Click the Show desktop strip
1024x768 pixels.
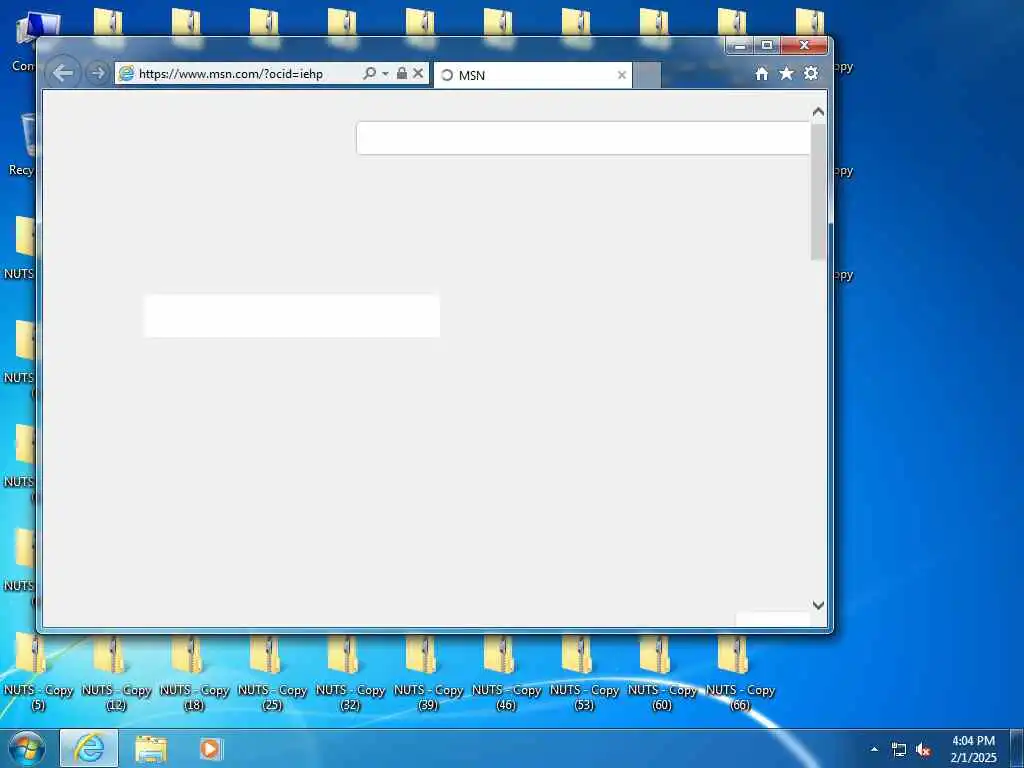[x=1017, y=748]
